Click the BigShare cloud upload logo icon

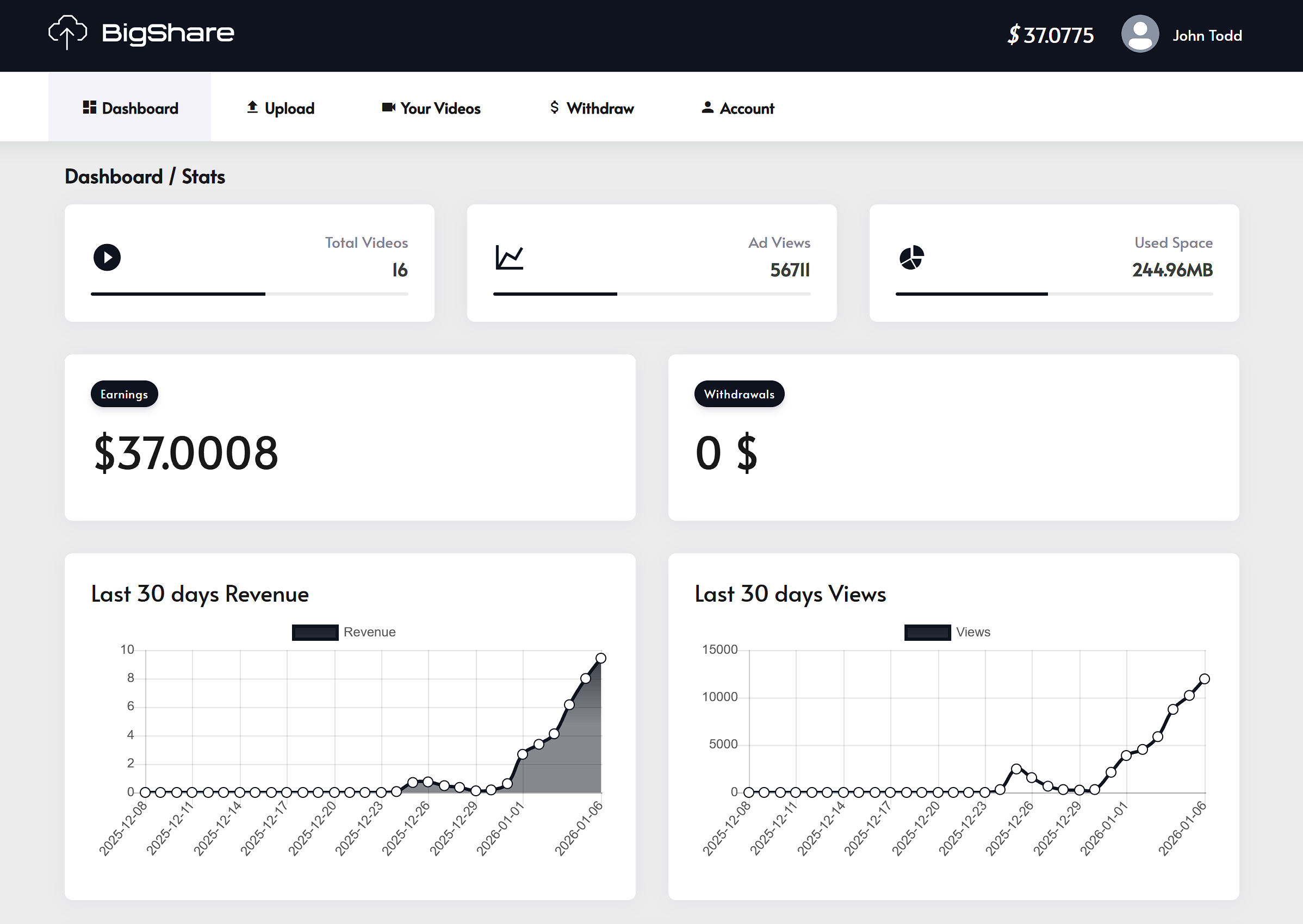(x=67, y=33)
